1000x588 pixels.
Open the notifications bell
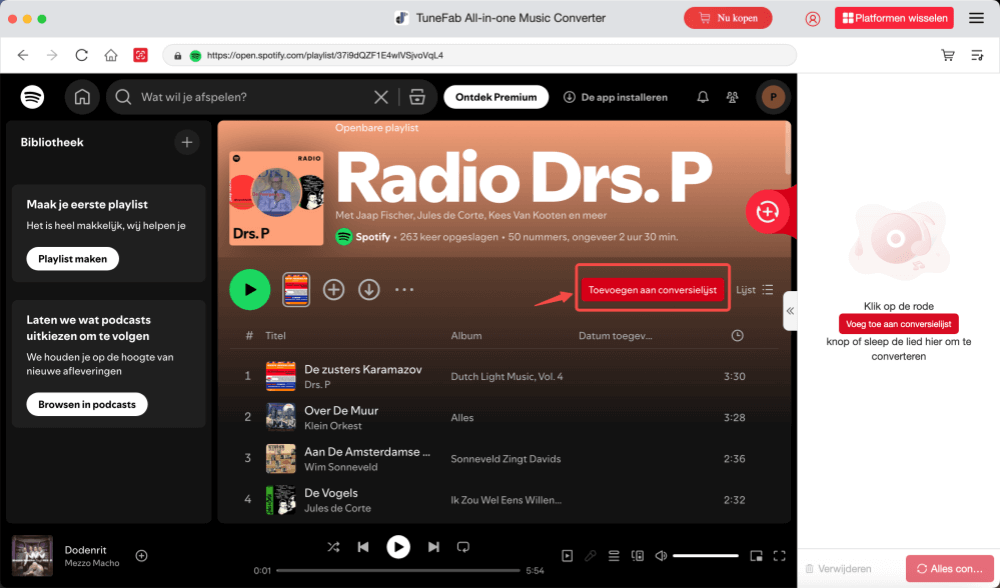703,97
